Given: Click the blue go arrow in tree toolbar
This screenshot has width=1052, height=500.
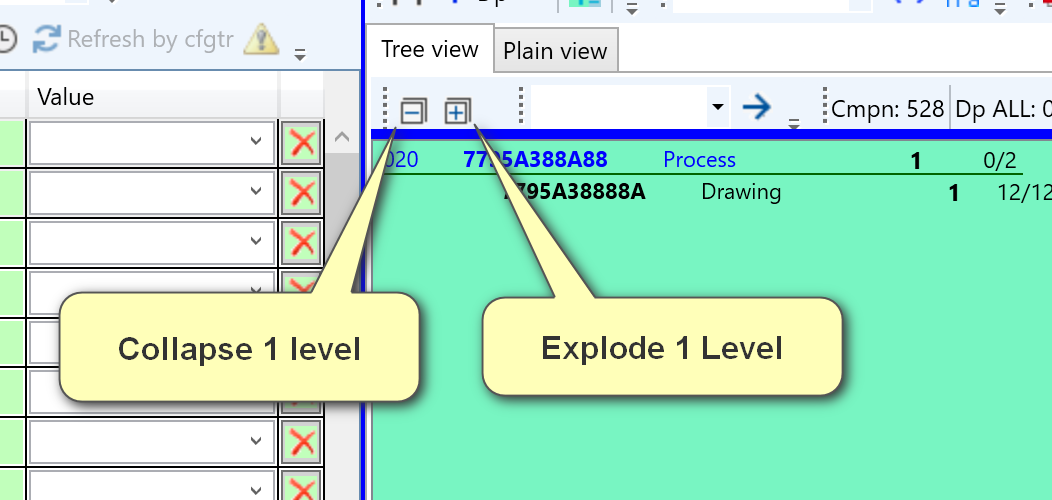Looking at the screenshot, I should (757, 107).
